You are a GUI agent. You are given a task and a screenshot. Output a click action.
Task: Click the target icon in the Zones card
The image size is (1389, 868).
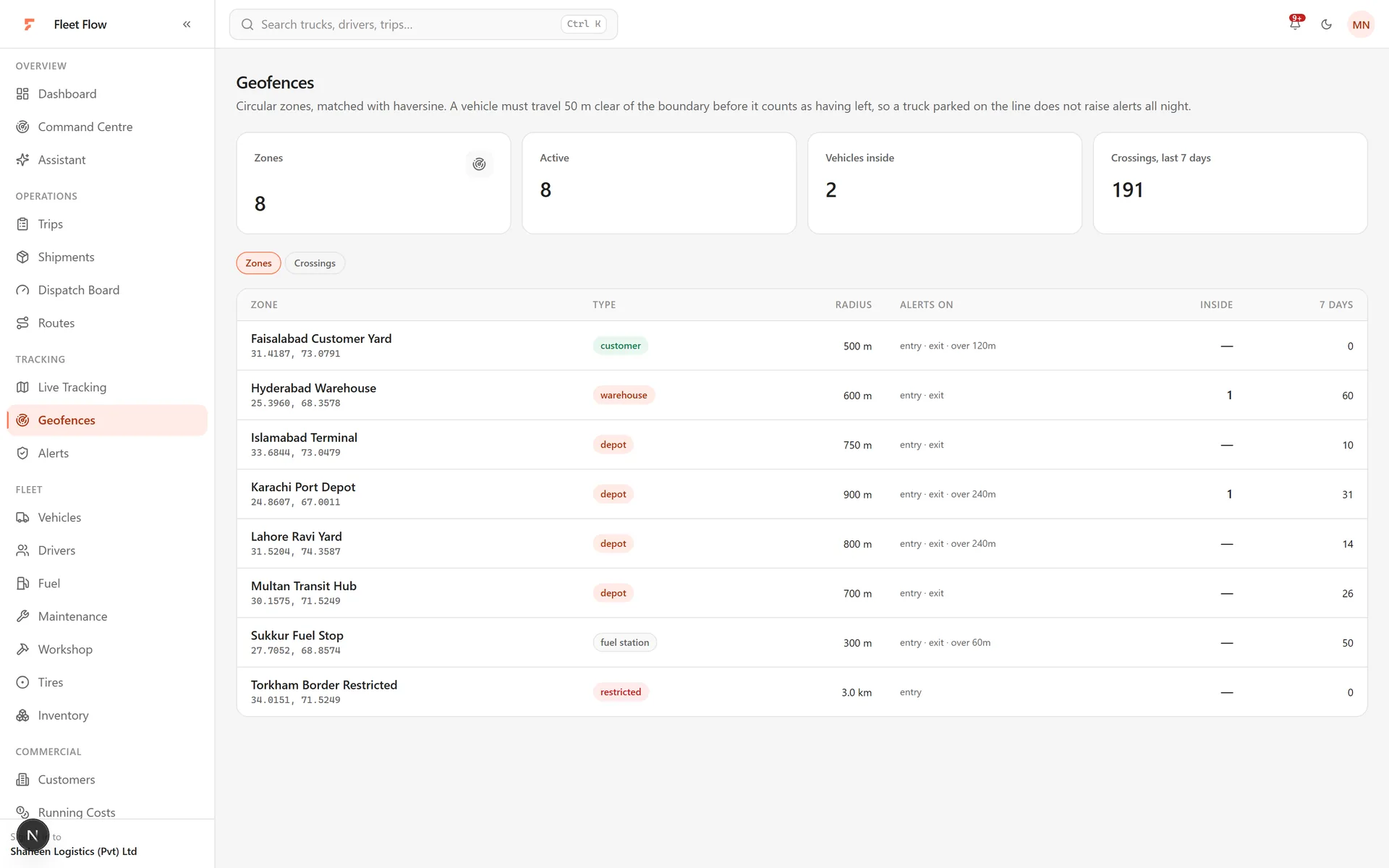click(479, 164)
